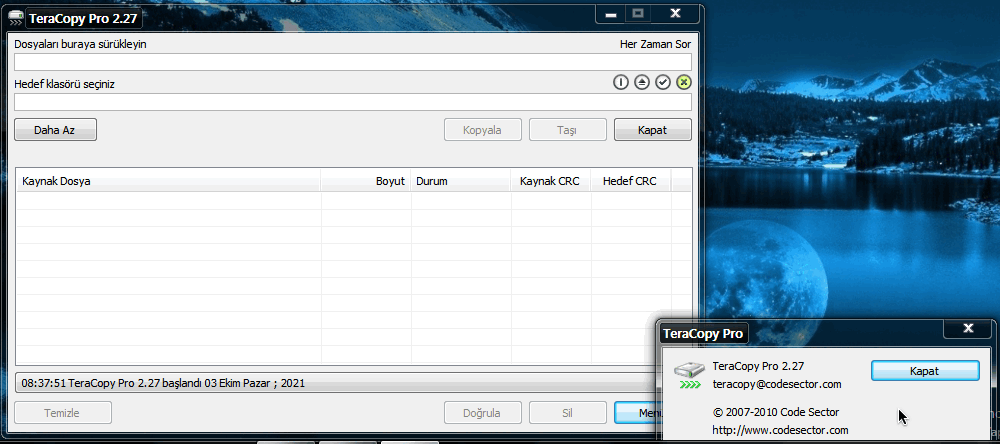Screen dimensions: 1000x444
Task: Click the Hedef CRC column header
Action: tap(630, 181)
